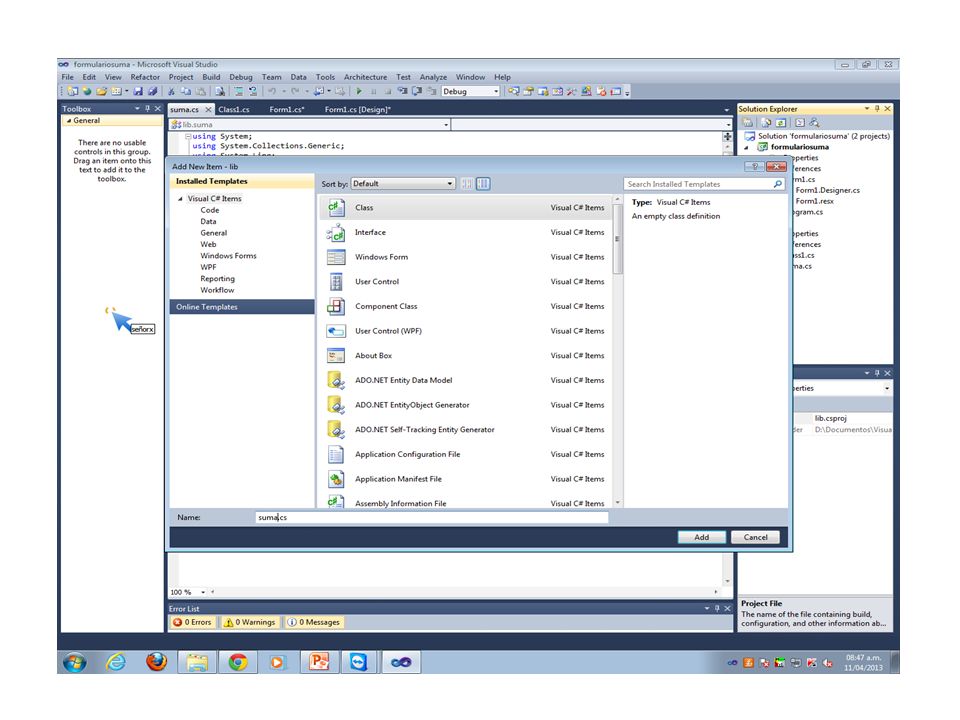Switch to the Form1.cs [Design]* tab

coord(358,110)
